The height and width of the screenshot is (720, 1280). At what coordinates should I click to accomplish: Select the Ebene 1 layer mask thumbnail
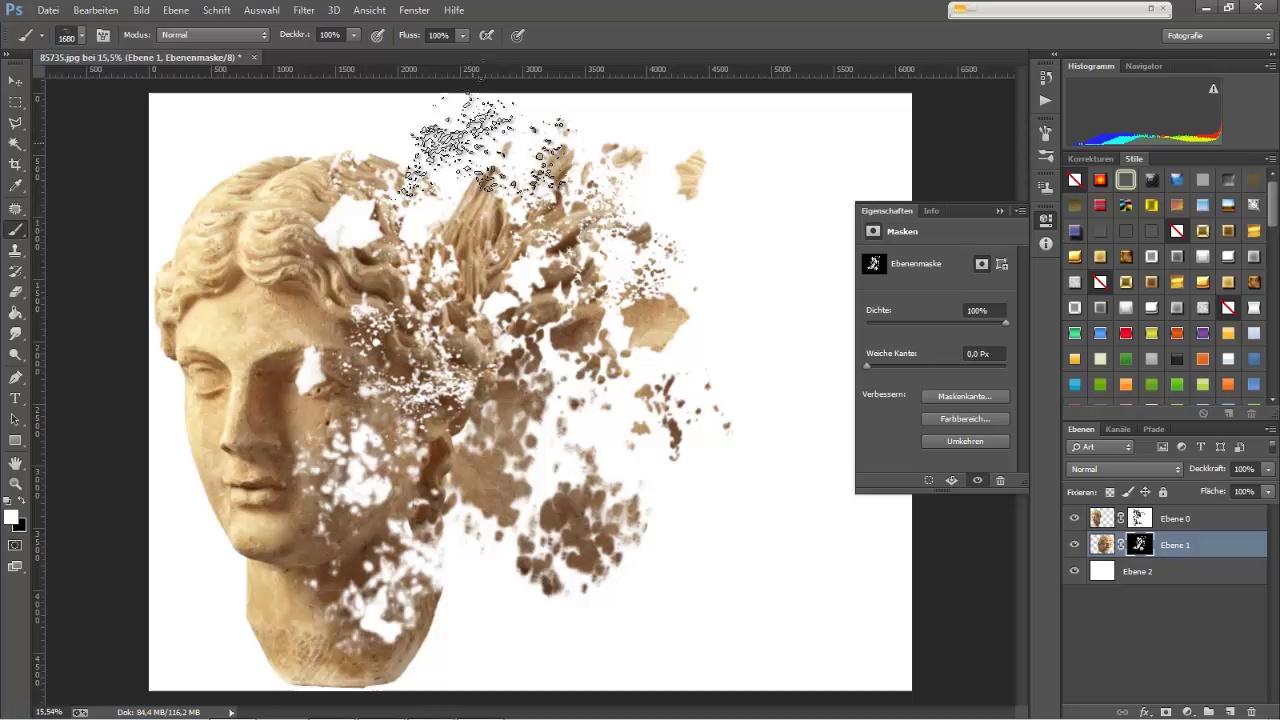(1140, 545)
